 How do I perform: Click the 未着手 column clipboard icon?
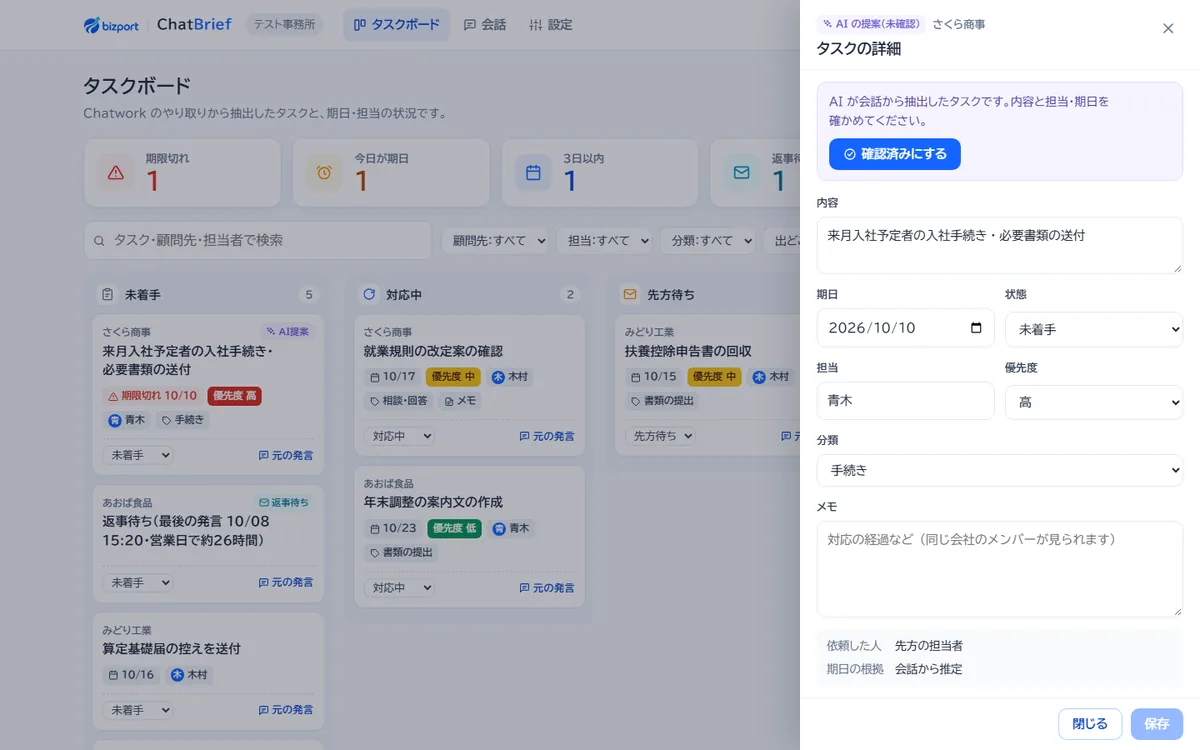coord(107,295)
